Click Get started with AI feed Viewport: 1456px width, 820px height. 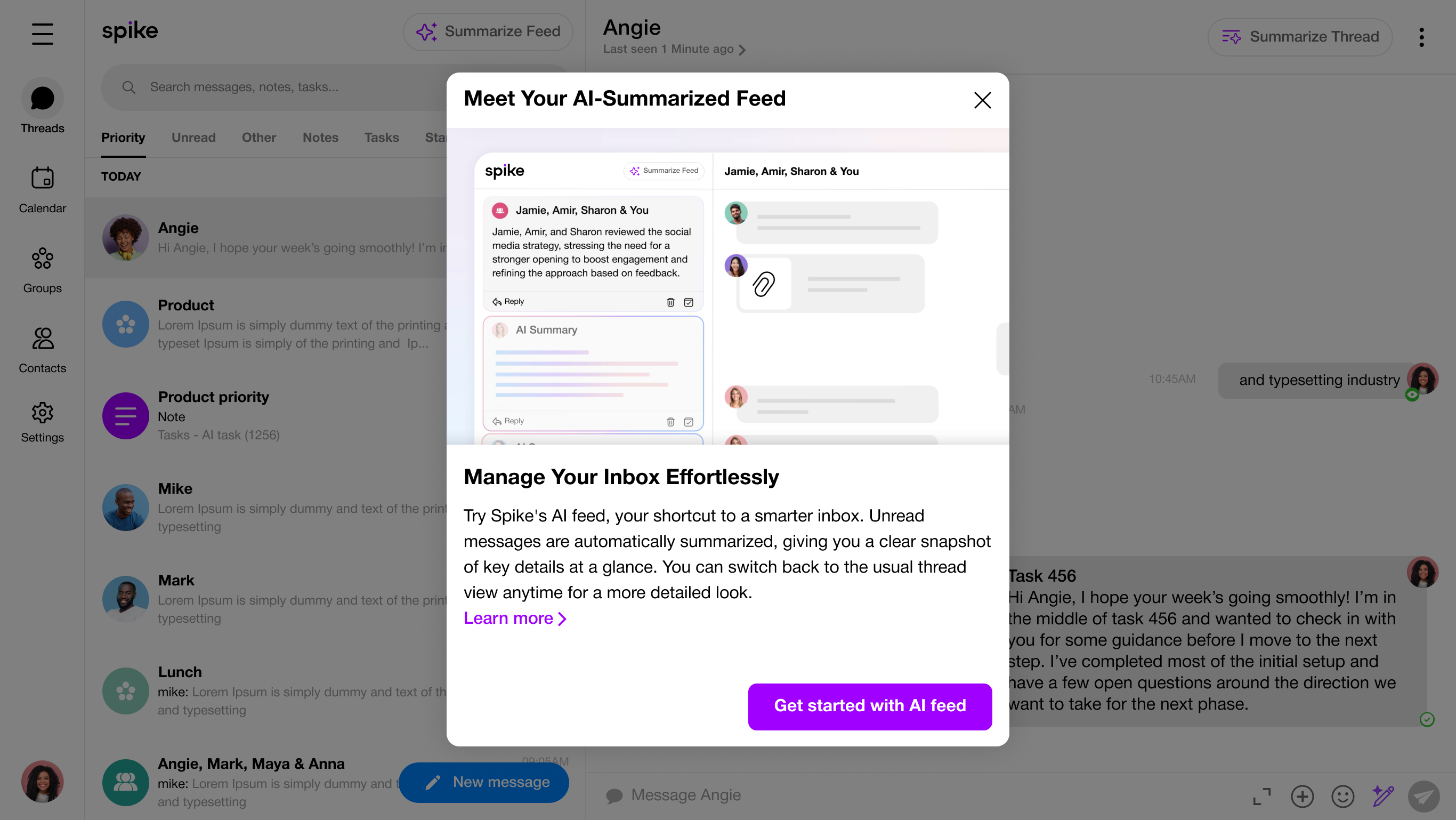click(869, 706)
